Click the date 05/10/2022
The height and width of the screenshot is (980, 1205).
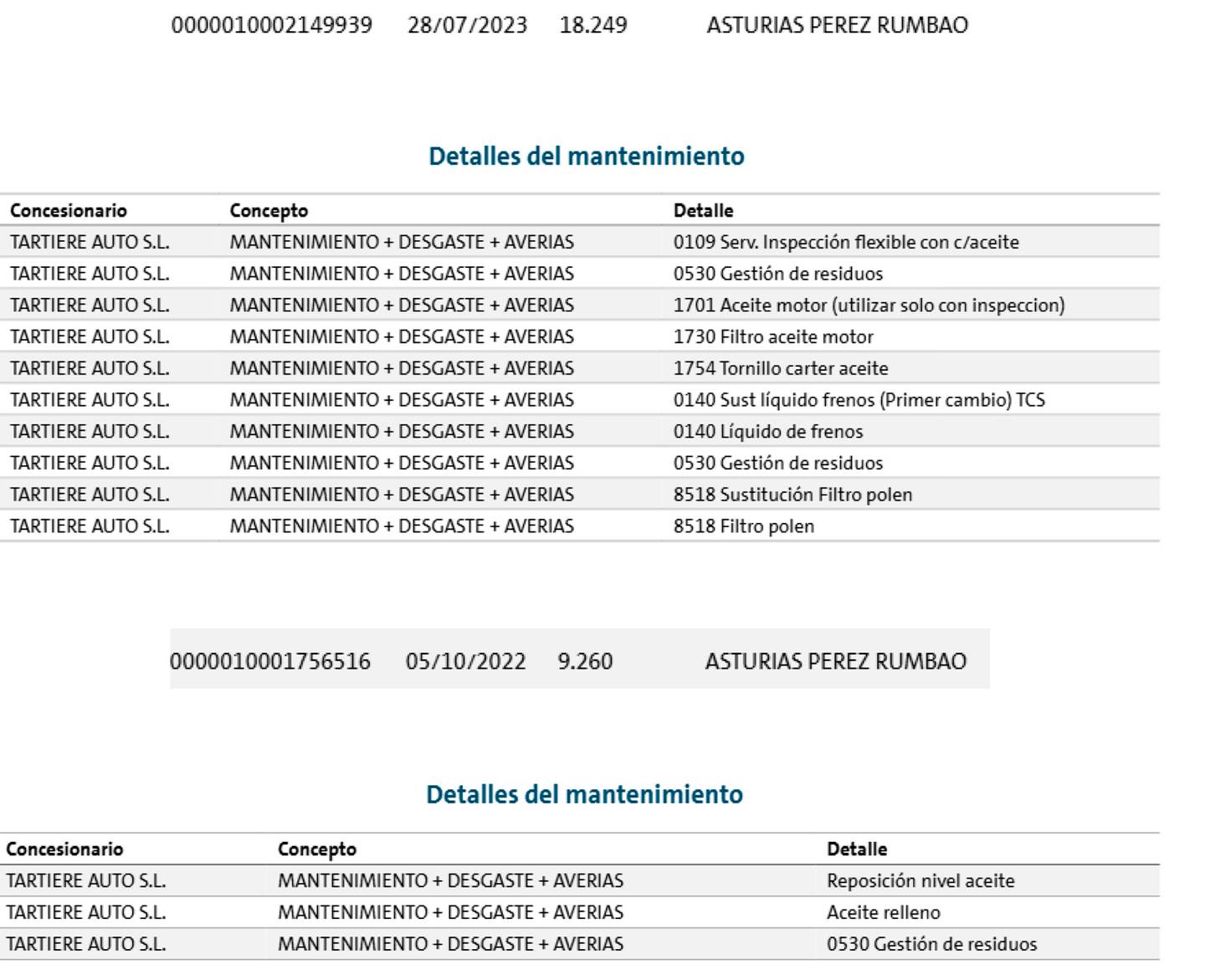point(465,661)
